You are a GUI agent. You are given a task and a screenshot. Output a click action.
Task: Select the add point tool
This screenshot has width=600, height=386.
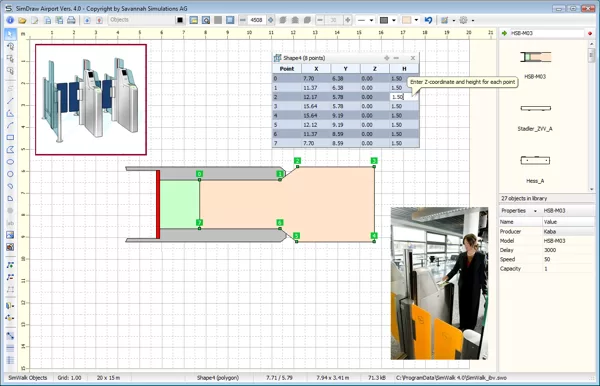[10, 265]
